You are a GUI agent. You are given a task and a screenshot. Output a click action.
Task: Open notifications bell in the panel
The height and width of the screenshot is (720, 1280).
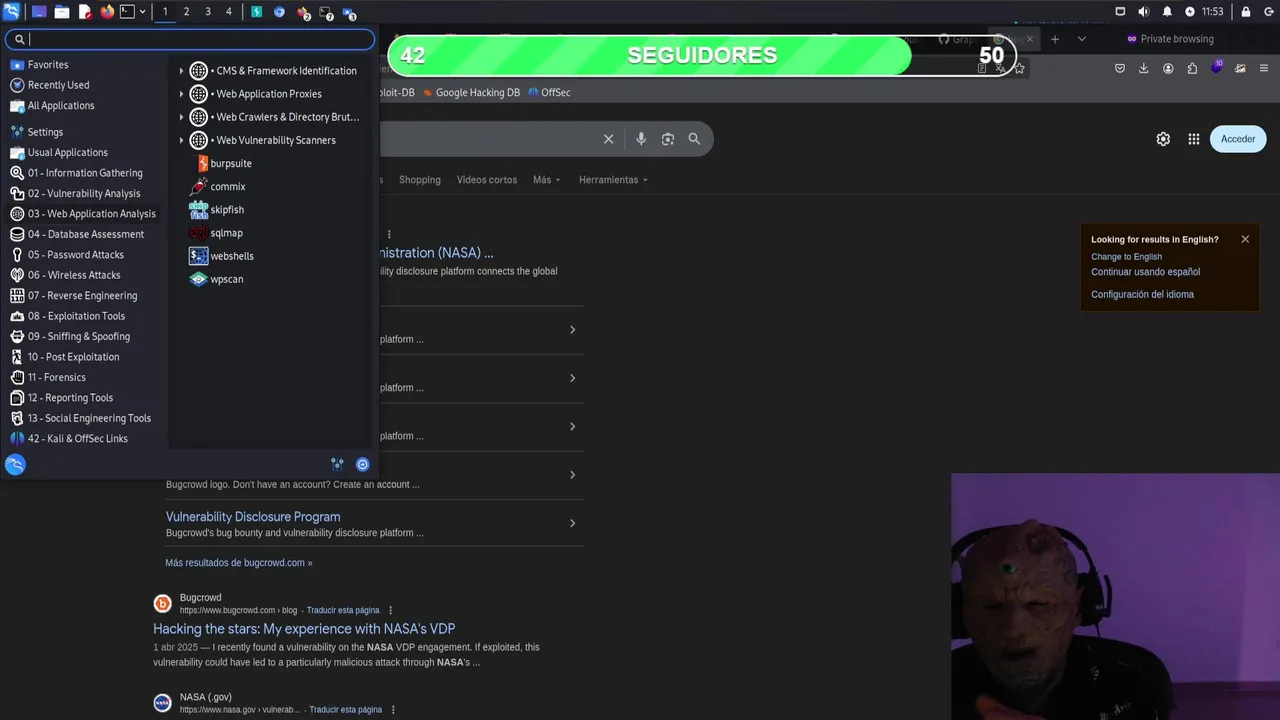click(1167, 12)
